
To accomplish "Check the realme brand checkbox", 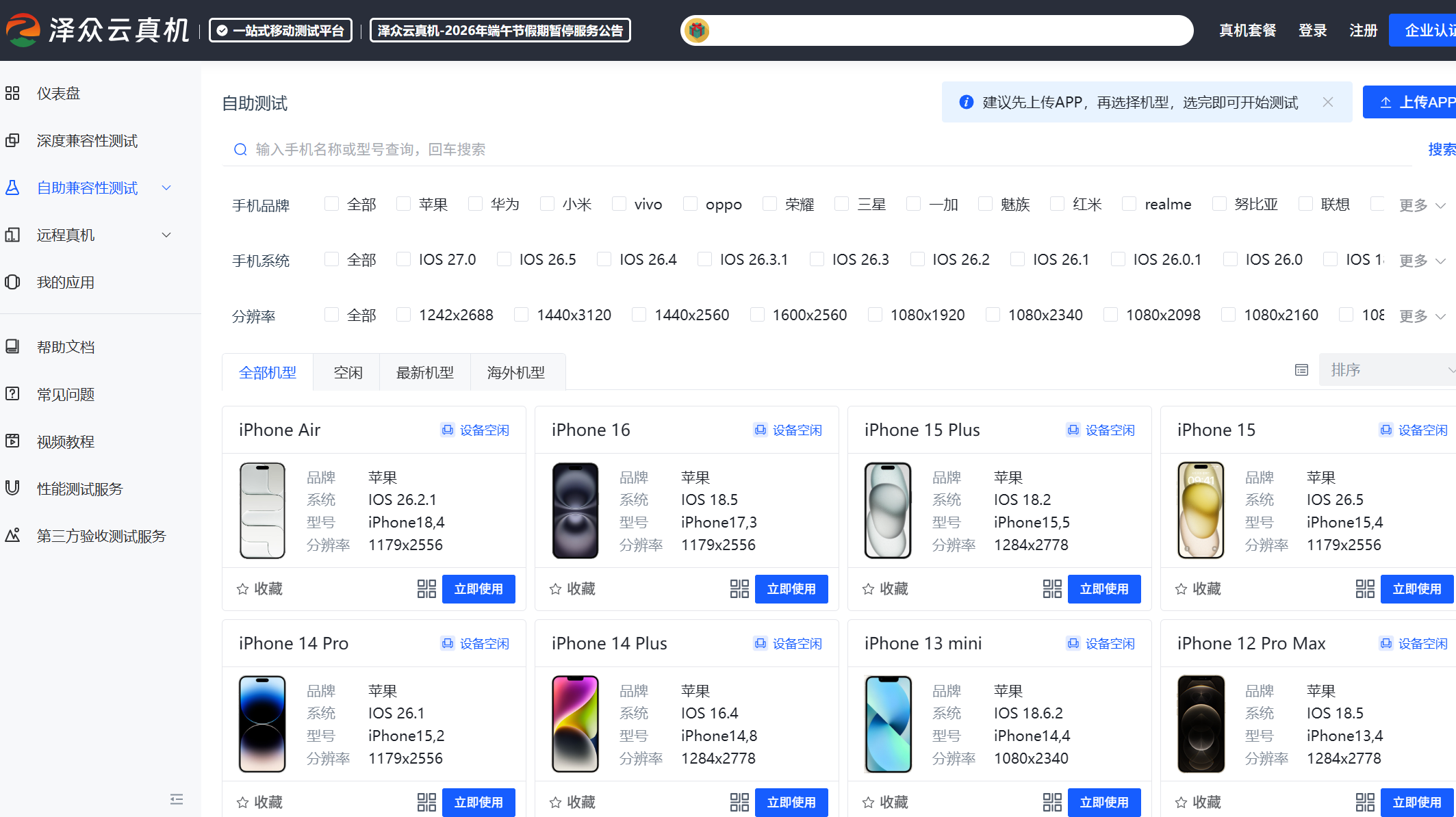I will (1130, 204).
